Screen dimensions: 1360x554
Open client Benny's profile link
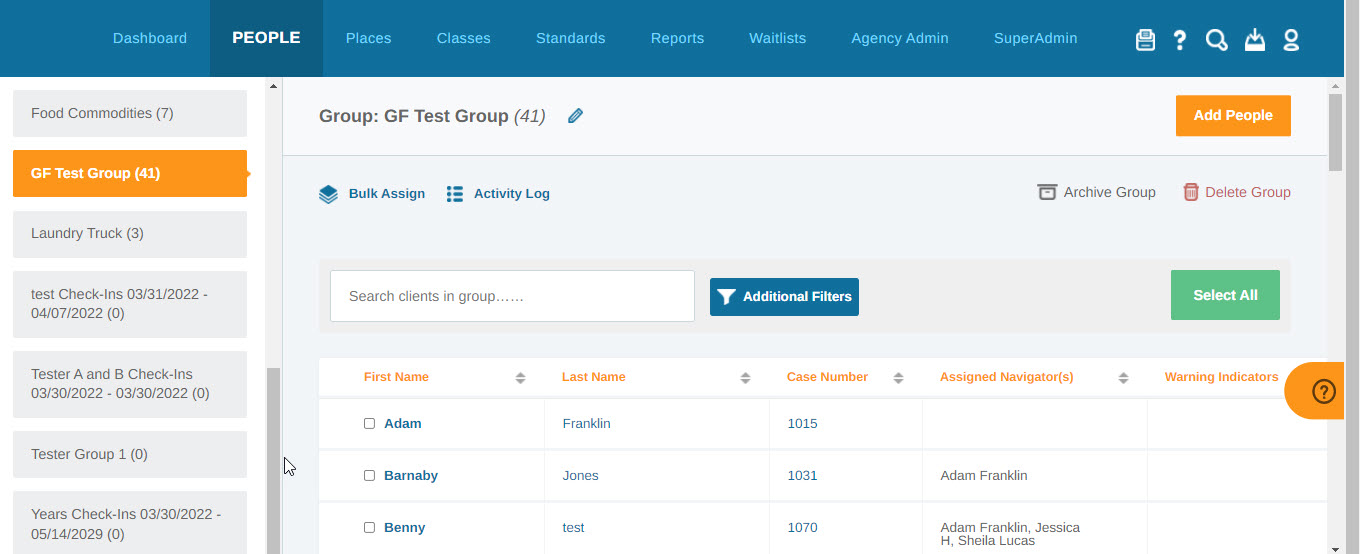coord(404,528)
